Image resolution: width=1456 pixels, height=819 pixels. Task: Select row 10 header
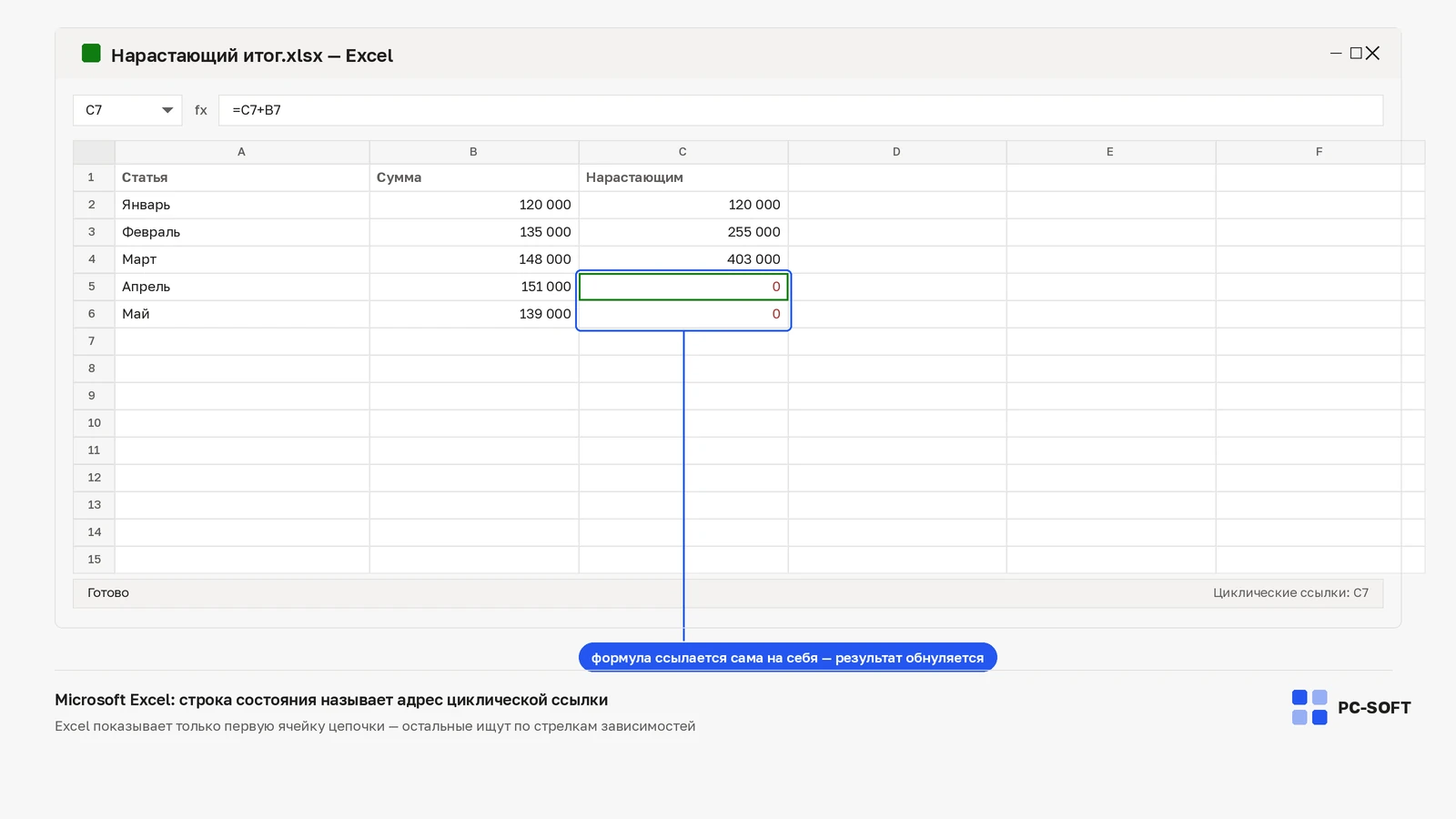click(x=94, y=423)
